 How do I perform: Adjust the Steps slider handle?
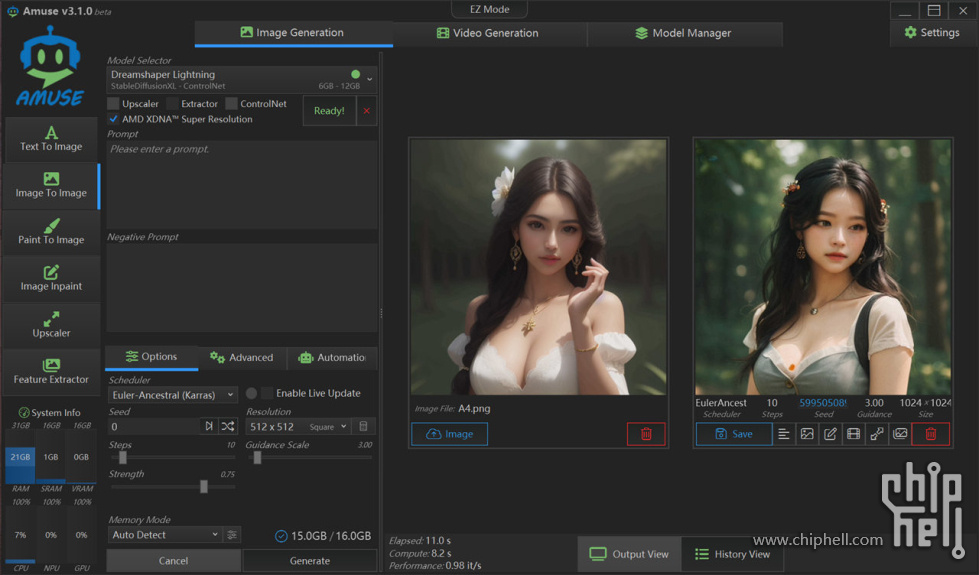point(123,458)
